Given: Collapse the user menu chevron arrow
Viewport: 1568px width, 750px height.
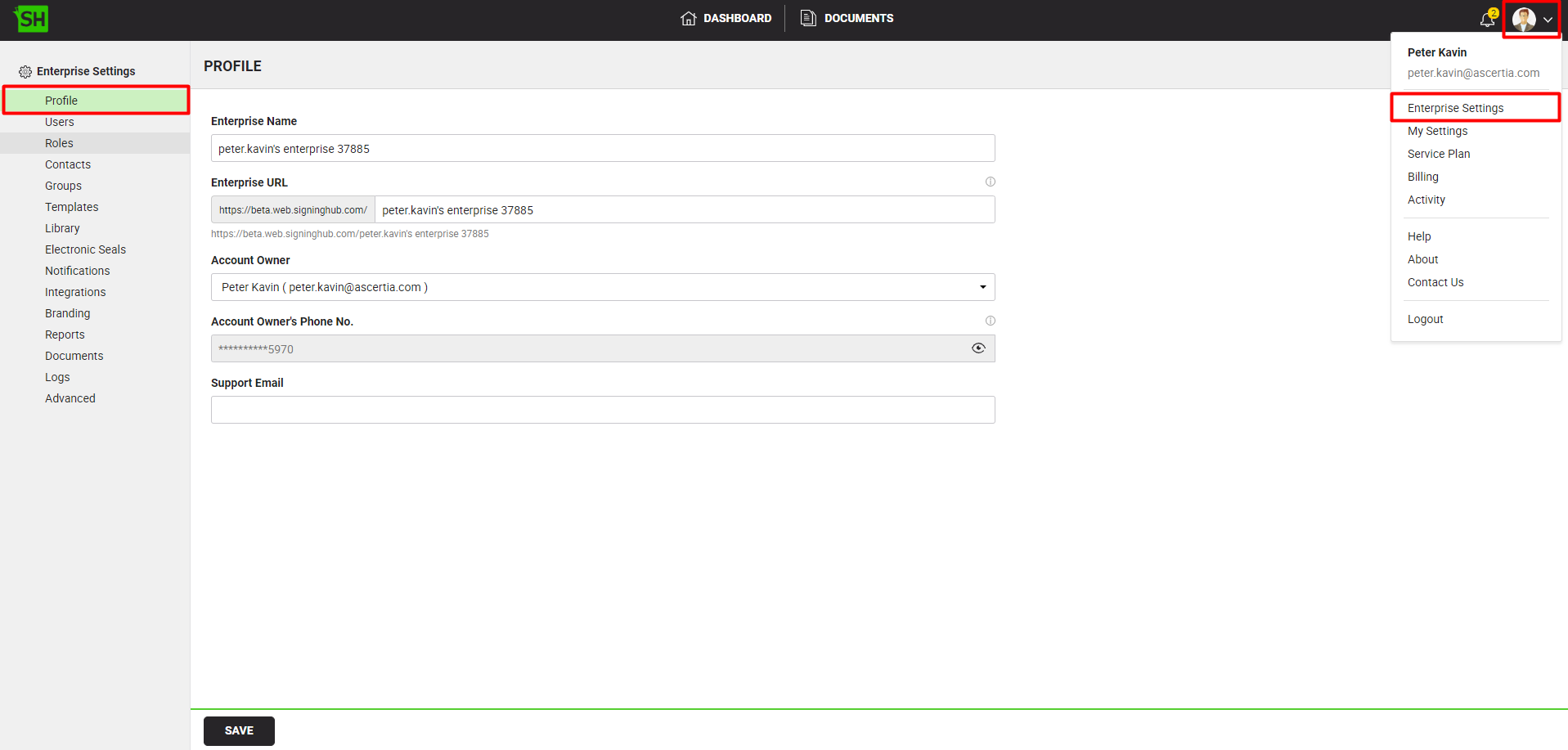Looking at the screenshot, I should [x=1548, y=20].
